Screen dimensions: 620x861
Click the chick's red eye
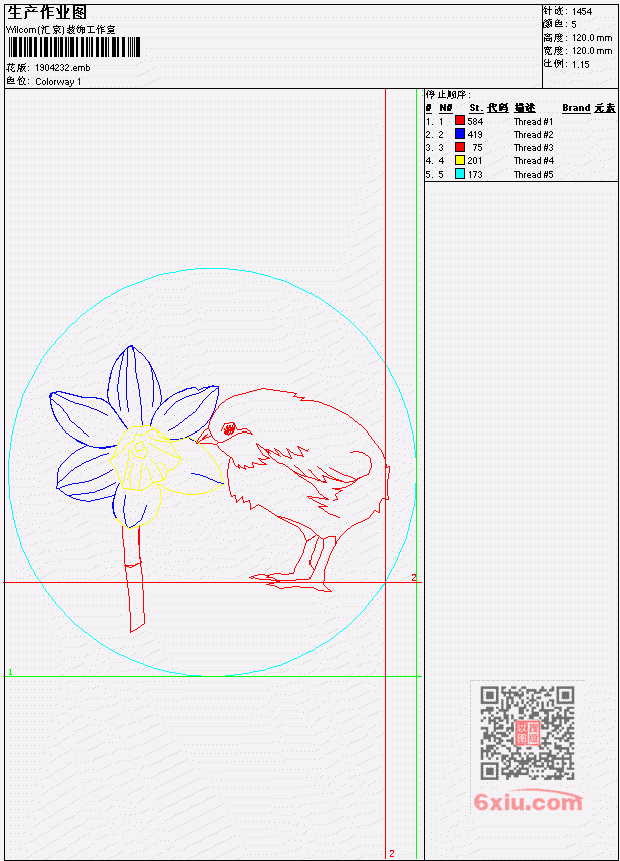pos(228,428)
